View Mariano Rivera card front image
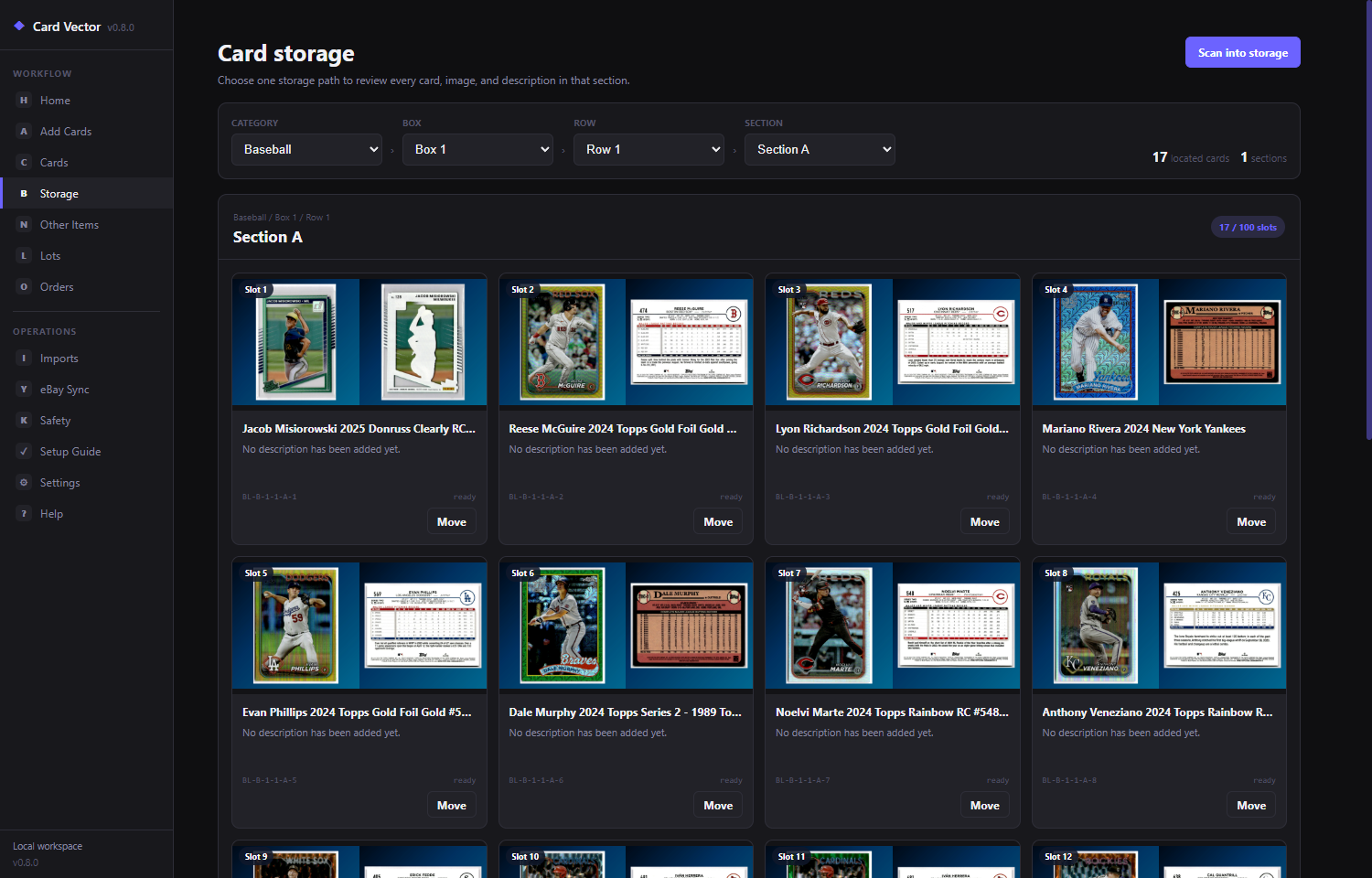Screen dimensions: 1372x878 pyautogui.click(x=1096, y=342)
